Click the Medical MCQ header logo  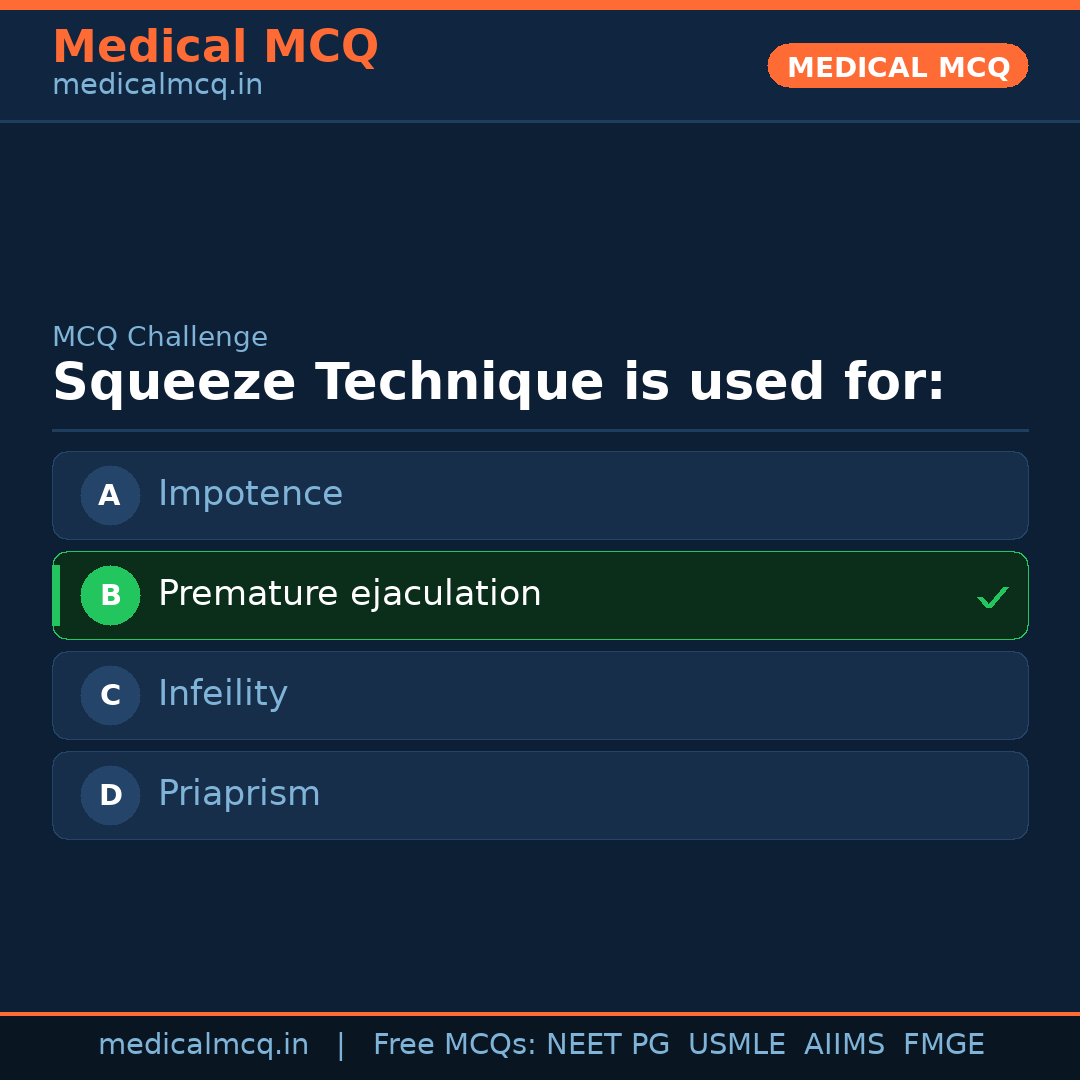(215, 46)
